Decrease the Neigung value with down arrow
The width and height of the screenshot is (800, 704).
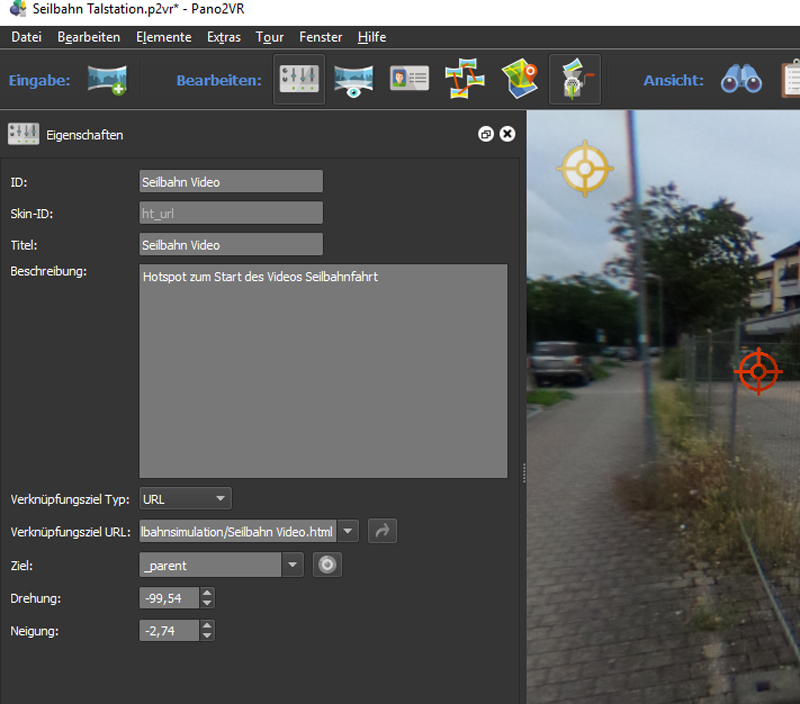207,635
